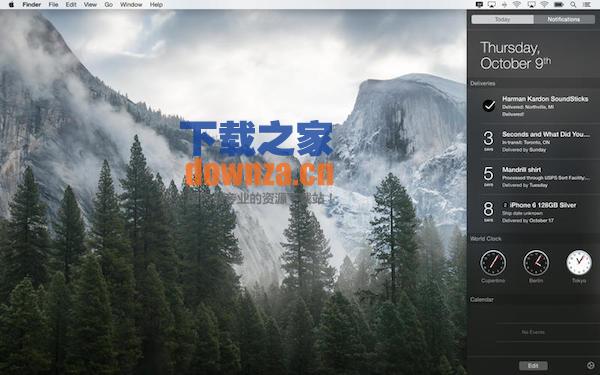The height and width of the screenshot is (375, 600).
Task: Open the Window menu
Action: click(x=131, y=5)
